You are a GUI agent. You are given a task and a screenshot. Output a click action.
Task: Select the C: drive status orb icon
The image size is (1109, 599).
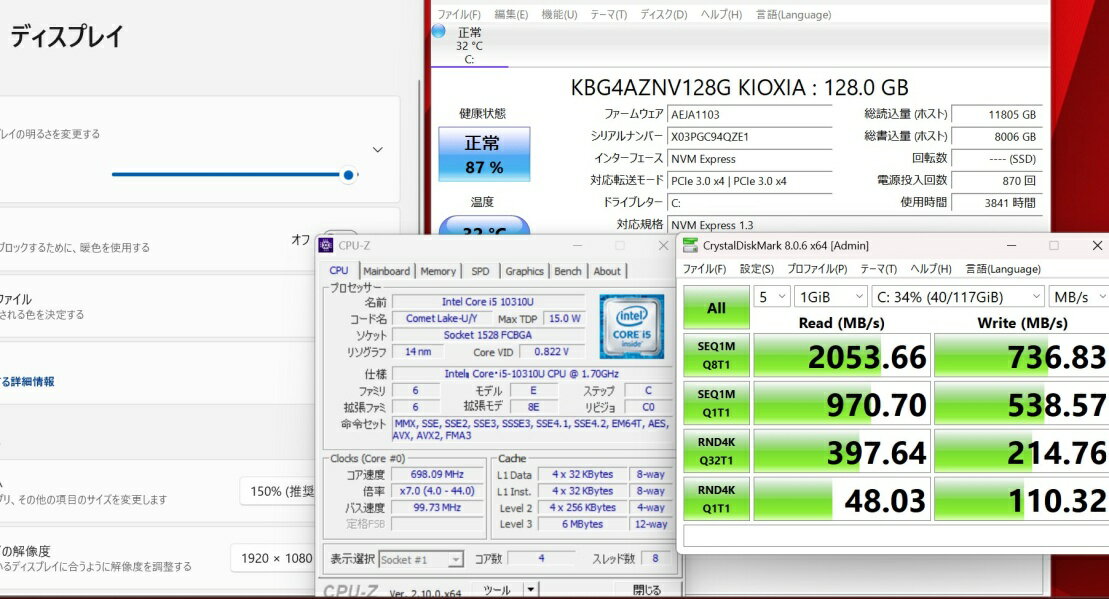[438, 32]
